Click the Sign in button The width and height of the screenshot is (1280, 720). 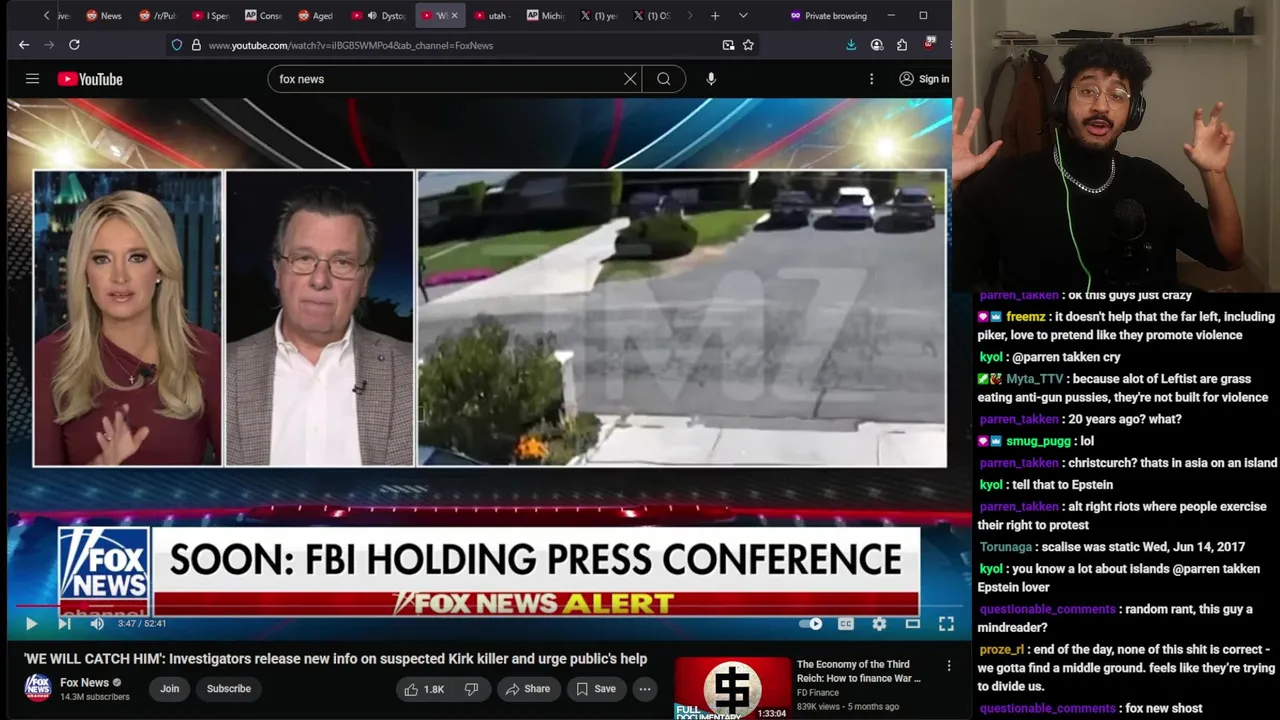pos(924,79)
